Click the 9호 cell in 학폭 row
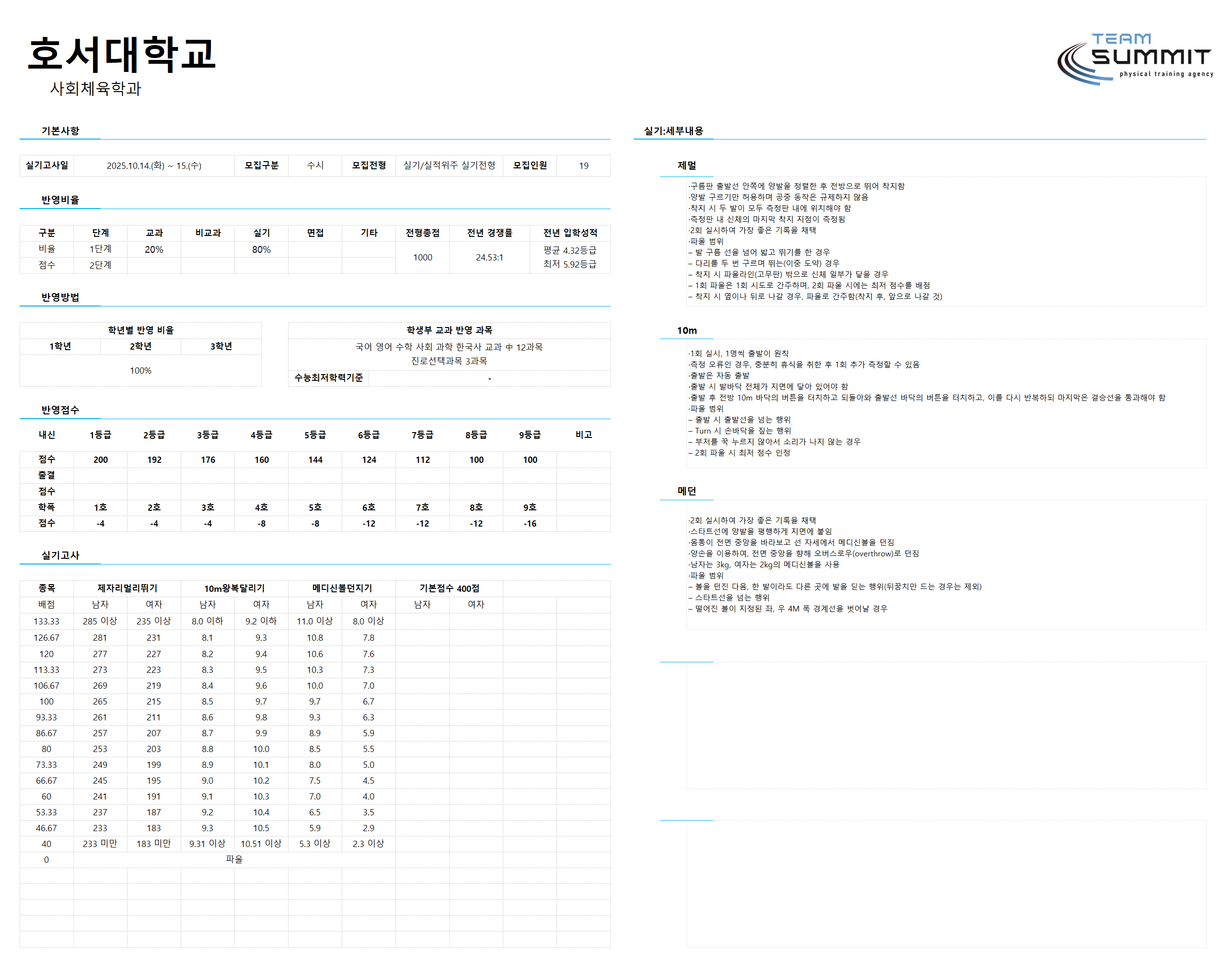Screen dimensions: 1232x964 [x=530, y=507]
